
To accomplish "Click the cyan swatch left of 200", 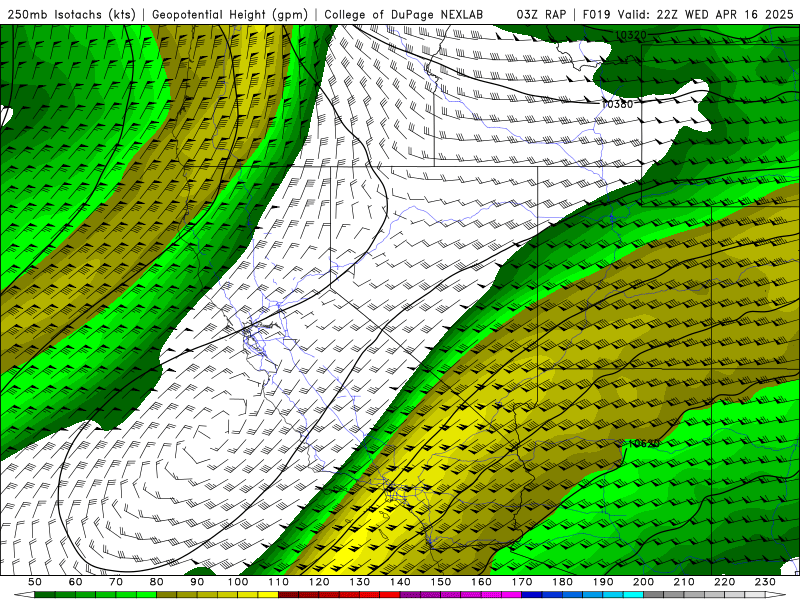I will (633, 595).
